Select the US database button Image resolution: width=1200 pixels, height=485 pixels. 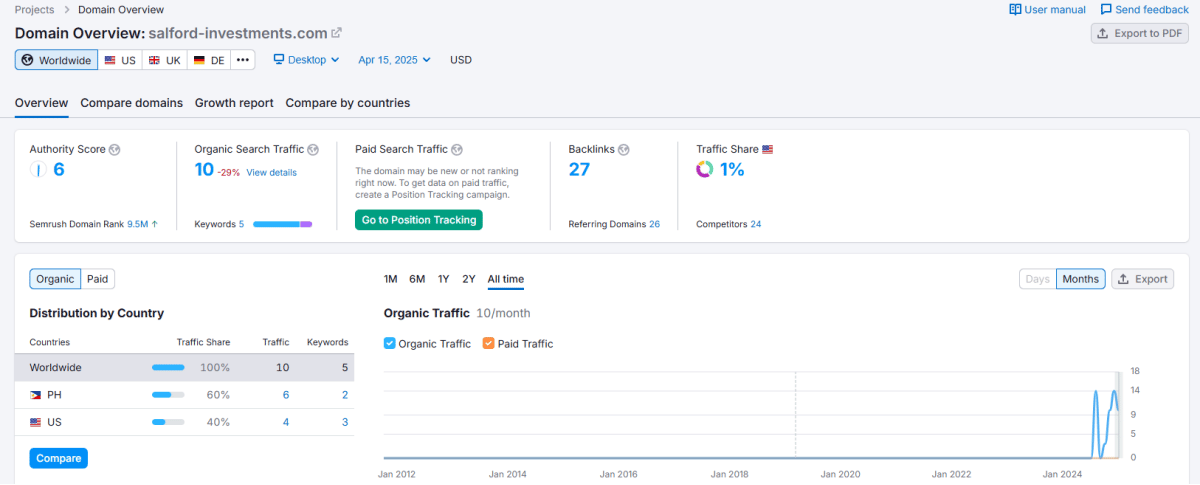point(120,60)
